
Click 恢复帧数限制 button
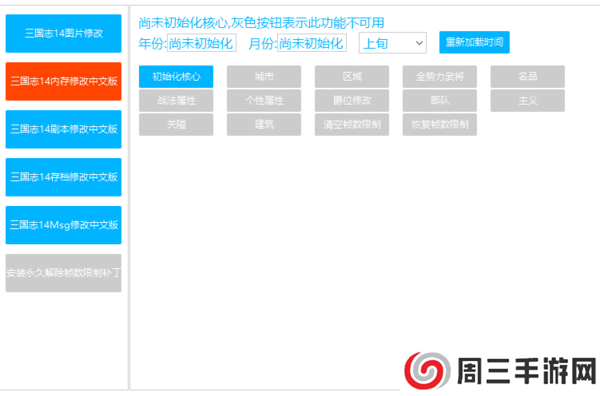[440, 124]
